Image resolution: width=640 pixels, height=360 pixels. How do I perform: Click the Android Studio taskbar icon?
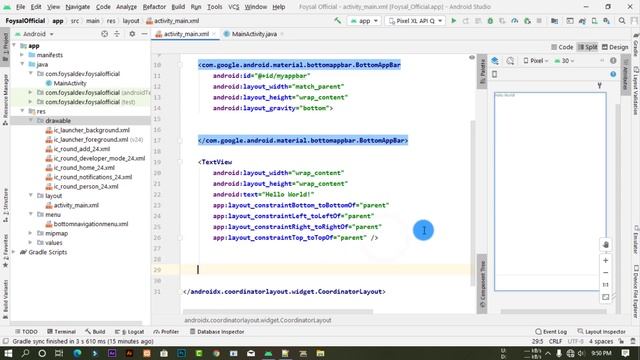coord(268,353)
